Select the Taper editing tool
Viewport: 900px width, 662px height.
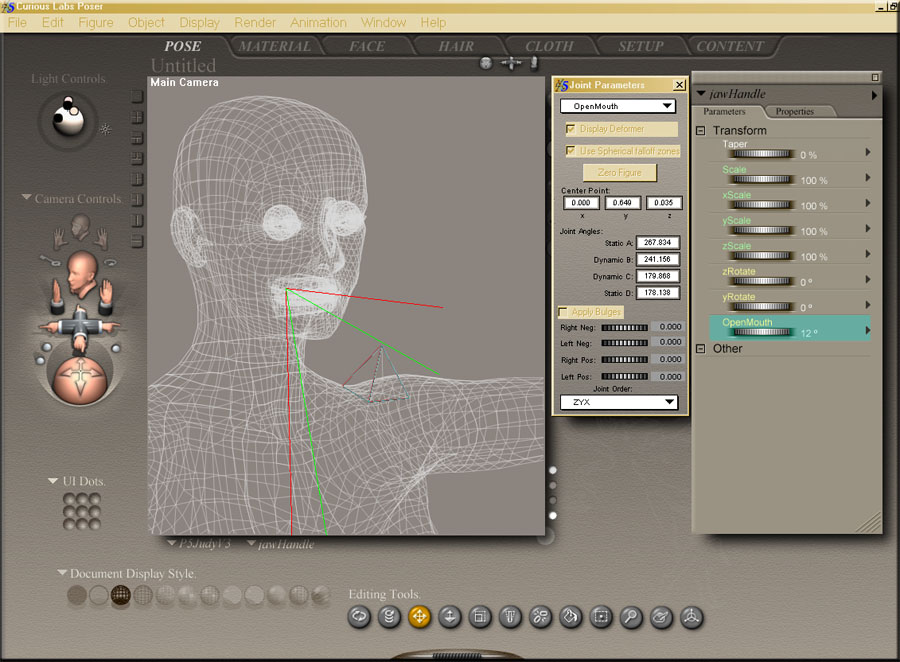coord(511,617)
